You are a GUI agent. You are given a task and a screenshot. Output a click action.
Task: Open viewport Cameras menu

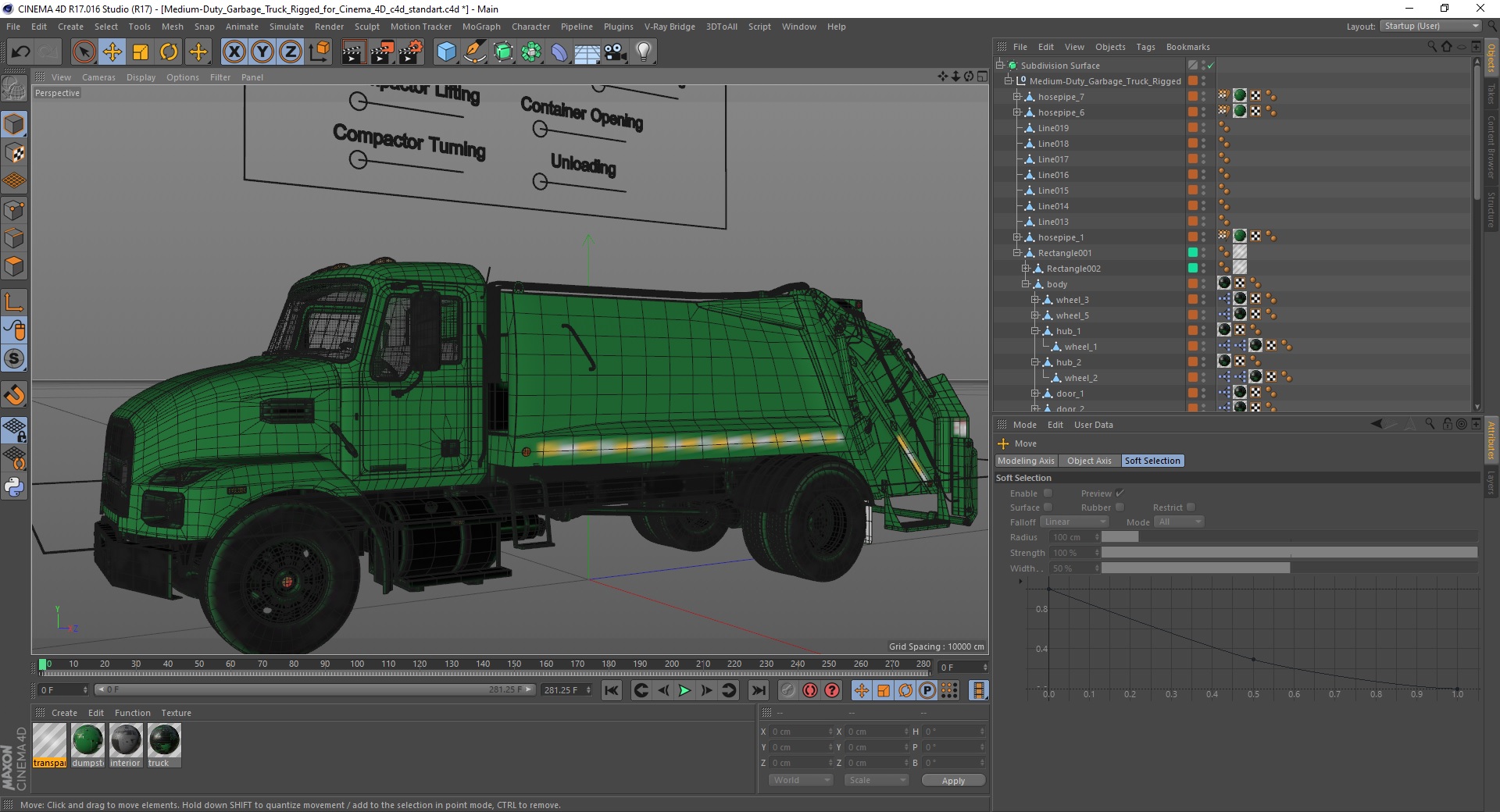(98, 77)
